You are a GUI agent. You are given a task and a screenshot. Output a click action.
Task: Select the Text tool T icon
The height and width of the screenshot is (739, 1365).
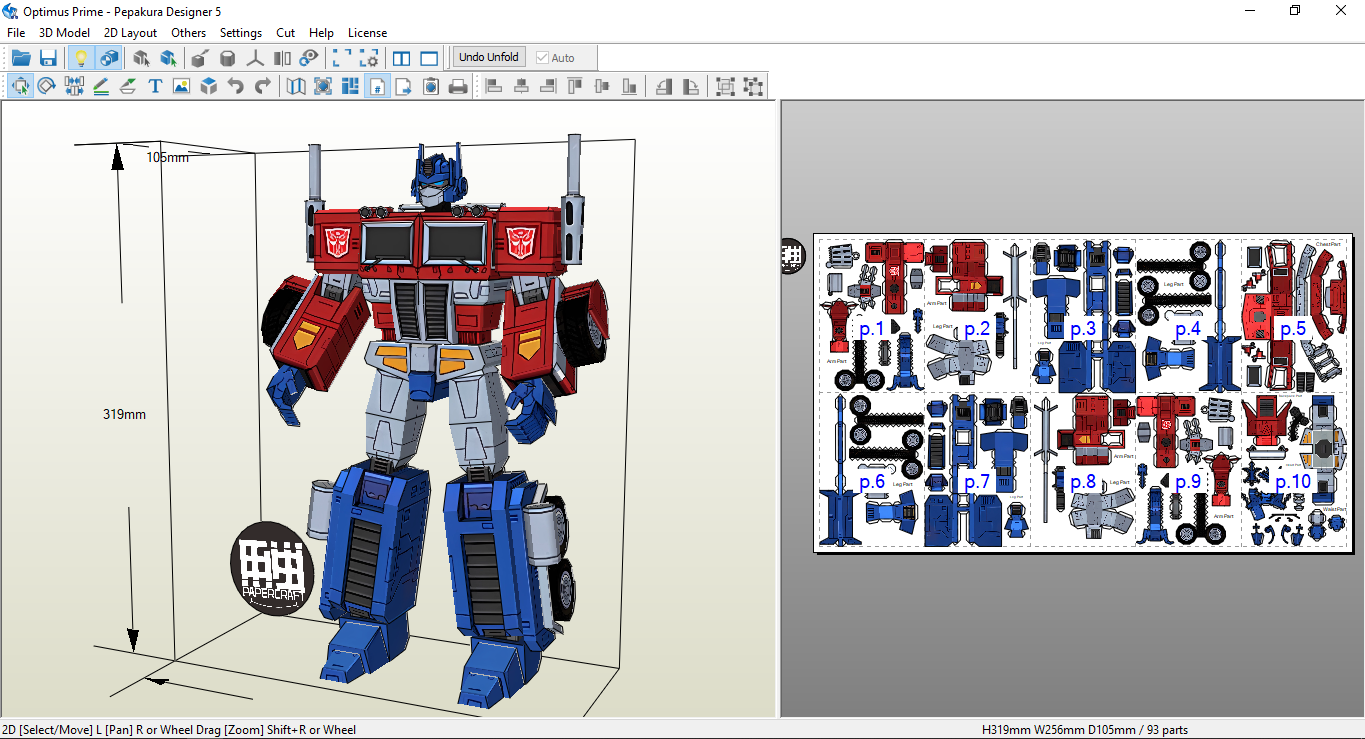point(155,86)
